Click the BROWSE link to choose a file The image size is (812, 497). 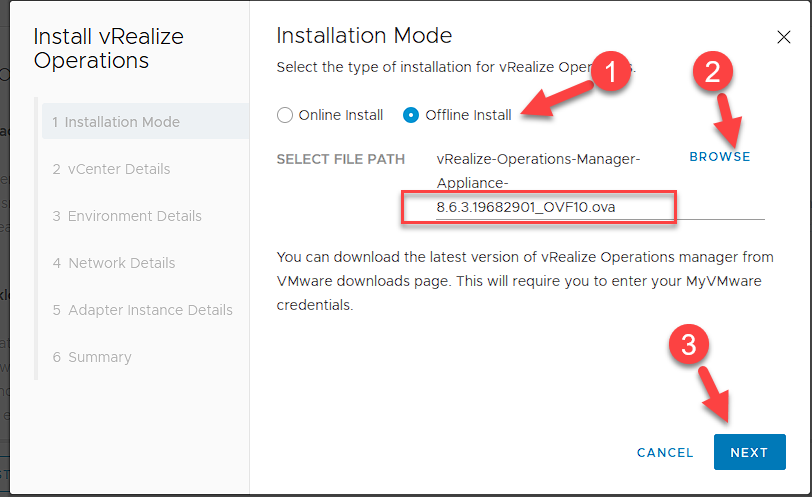coord(719,157)
